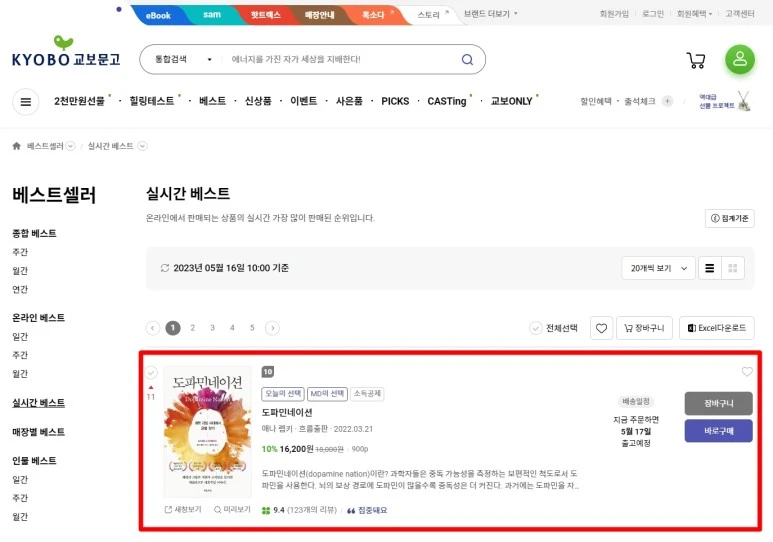Viewport: 773px width, 542px height.
Task: Expand the 브랜드 더보기 menu
Action: 491,14
